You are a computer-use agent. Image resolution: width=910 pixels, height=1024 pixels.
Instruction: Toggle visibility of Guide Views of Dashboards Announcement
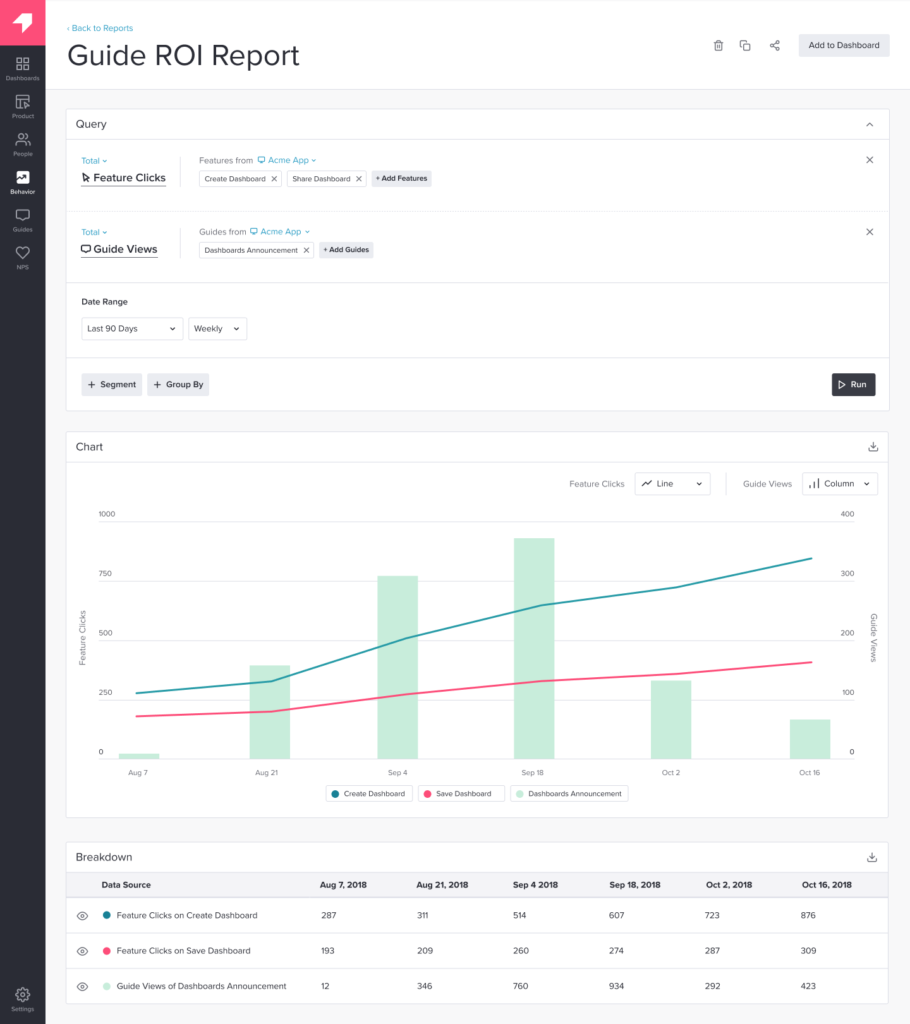(x=82, y=986)
